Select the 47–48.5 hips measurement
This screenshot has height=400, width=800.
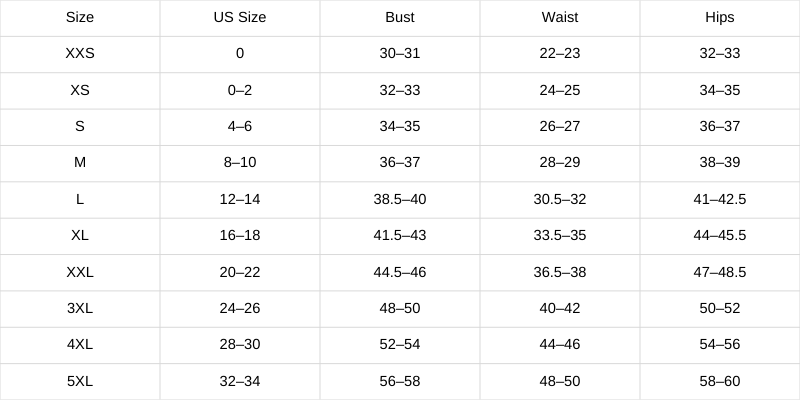tap(720, 272)
